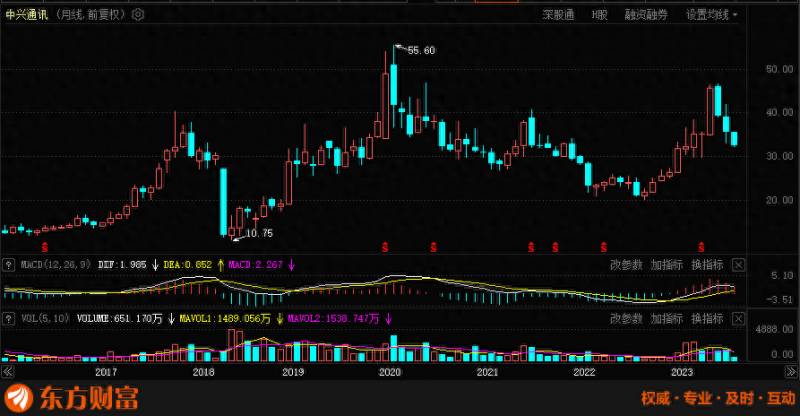The image size is (800, 416).
Task: Click the MACD(12,26,9) indicator name
Action: [x=56, y=265]
